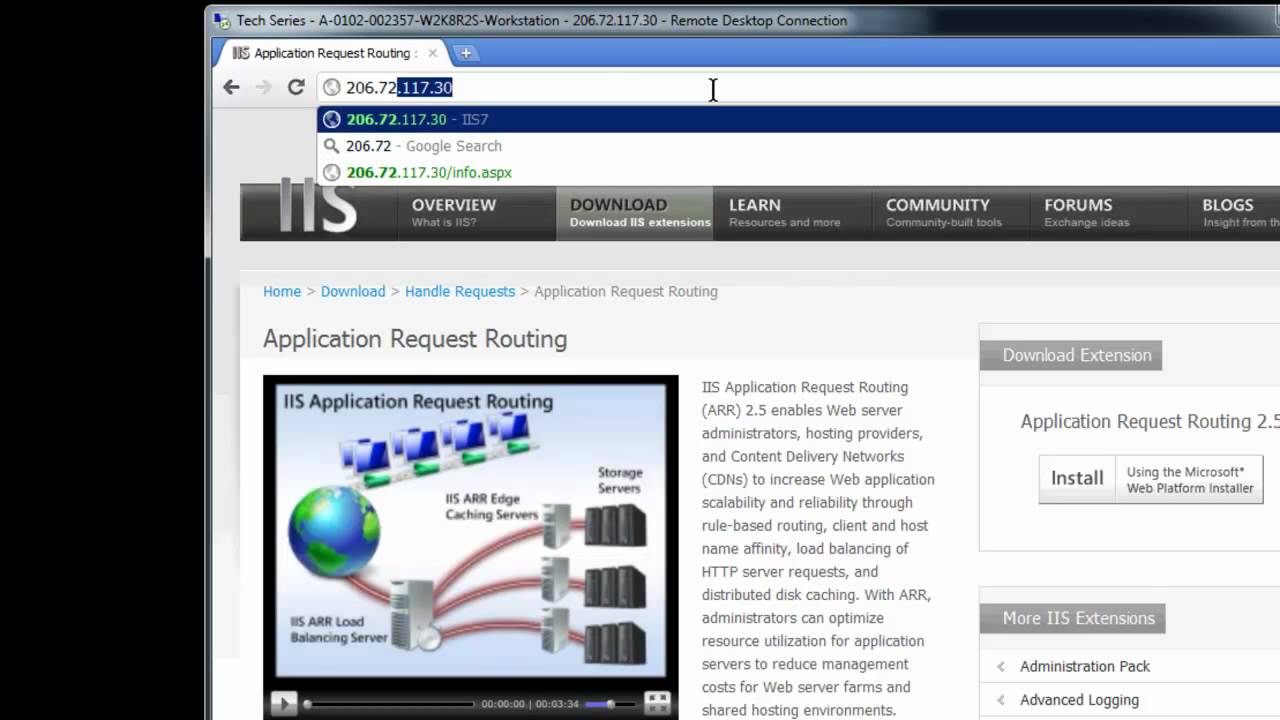Click the Using the Microsoft Web Platform Installer text
Viewport: 1280px width, 720px height.
(x=1190, y=480)
